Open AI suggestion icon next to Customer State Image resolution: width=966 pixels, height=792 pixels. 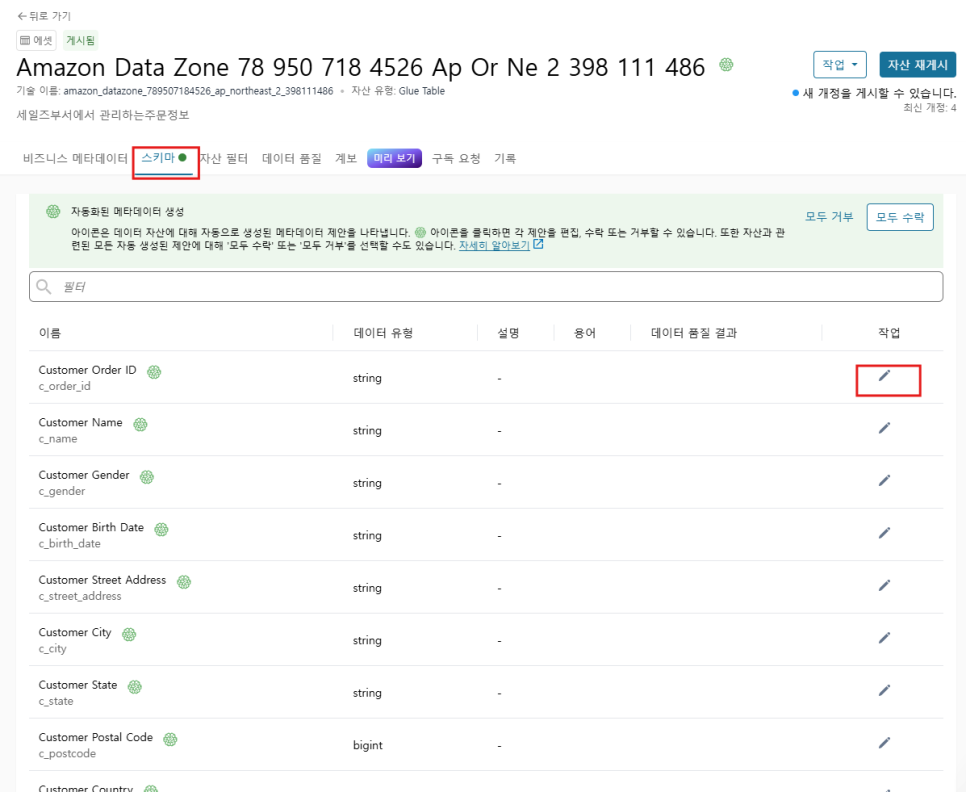(x=134, y=687)
